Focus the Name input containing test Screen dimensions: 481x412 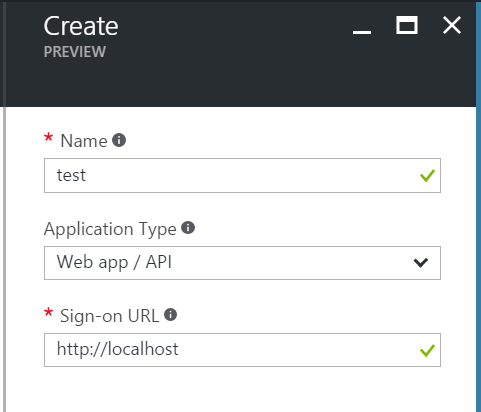[242, 175]
